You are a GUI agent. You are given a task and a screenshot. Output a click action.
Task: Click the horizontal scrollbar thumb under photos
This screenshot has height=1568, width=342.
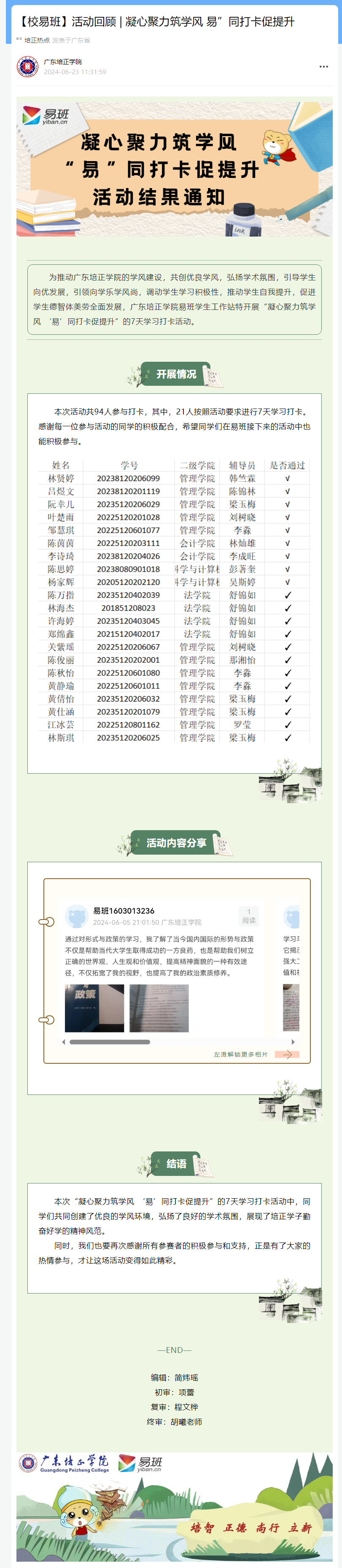pos(110,1042)
